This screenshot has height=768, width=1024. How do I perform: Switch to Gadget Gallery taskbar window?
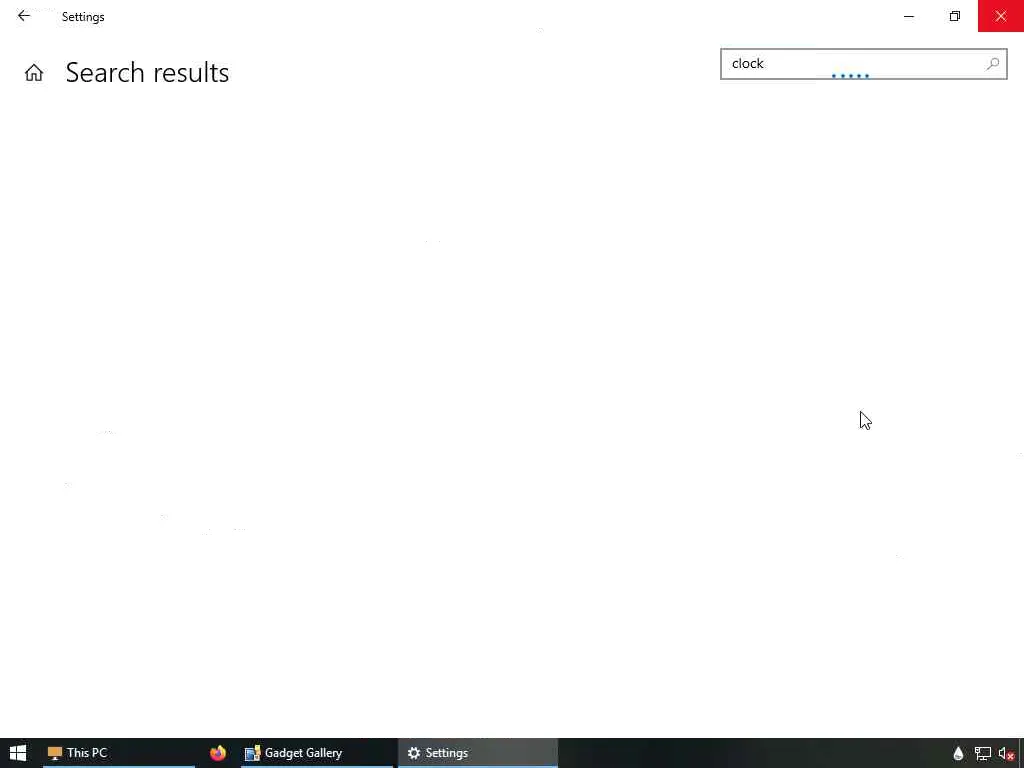(x=317, y=753)
